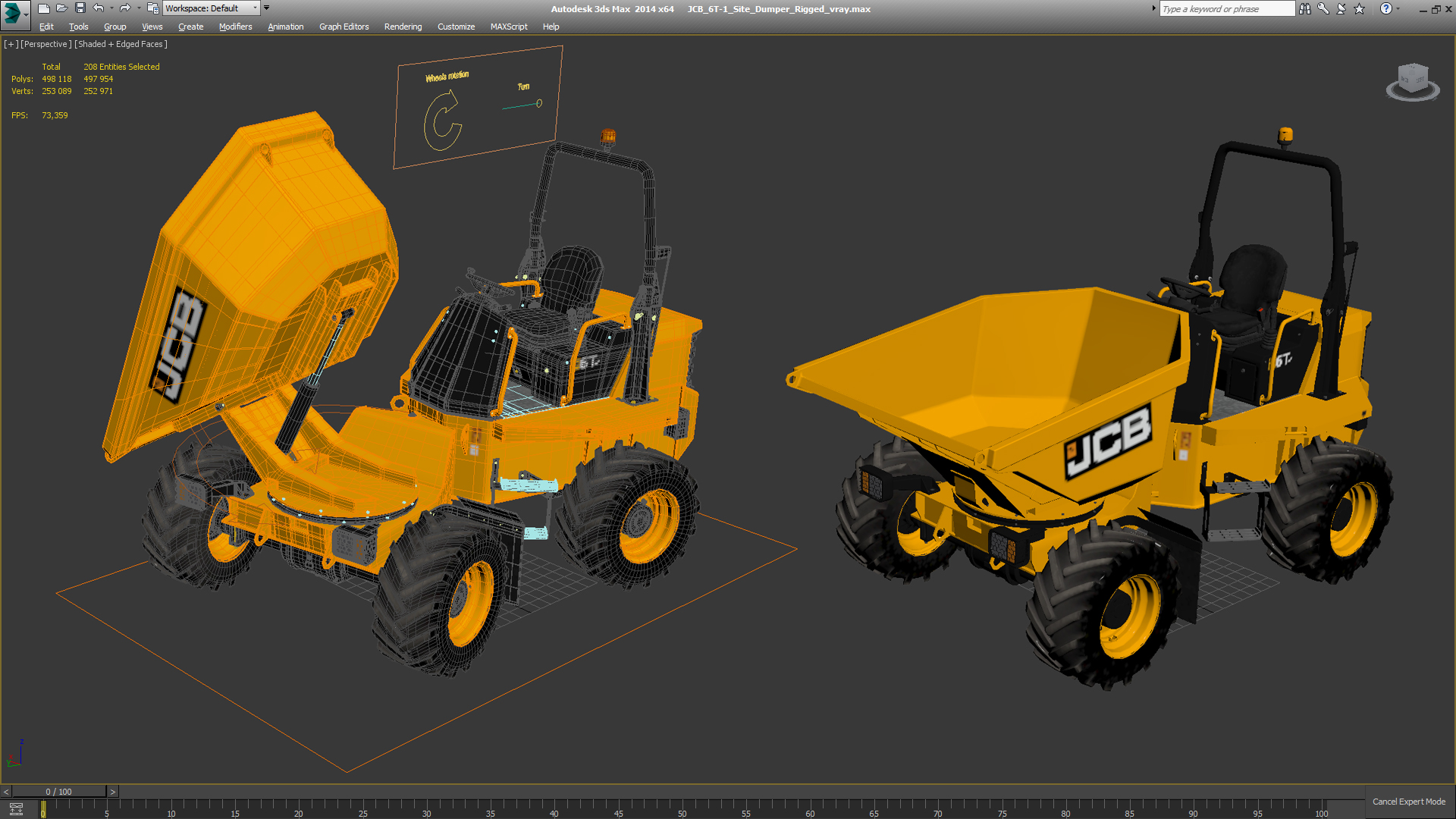Expand the InfoCenter search arrow
The width and height of the screenshot is (1456, 819).
tap(1154, 8)
